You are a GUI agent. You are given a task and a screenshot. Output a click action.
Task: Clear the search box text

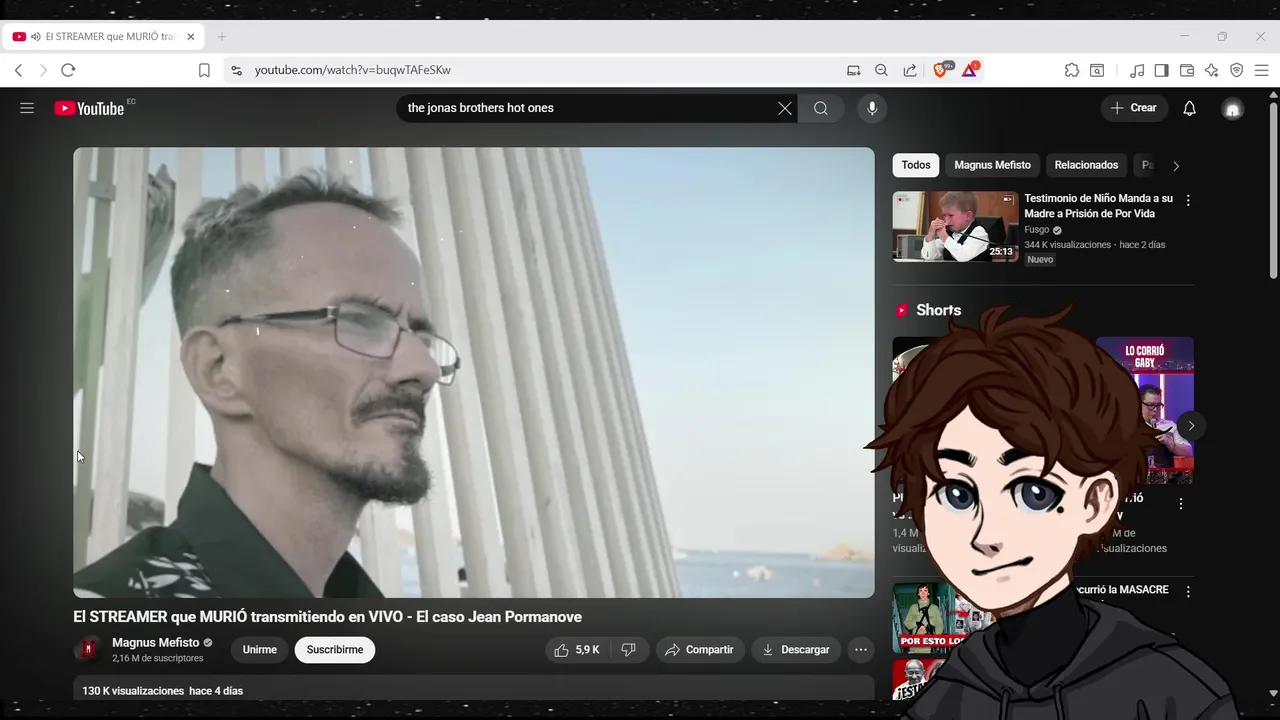click(x=785, y=108)
